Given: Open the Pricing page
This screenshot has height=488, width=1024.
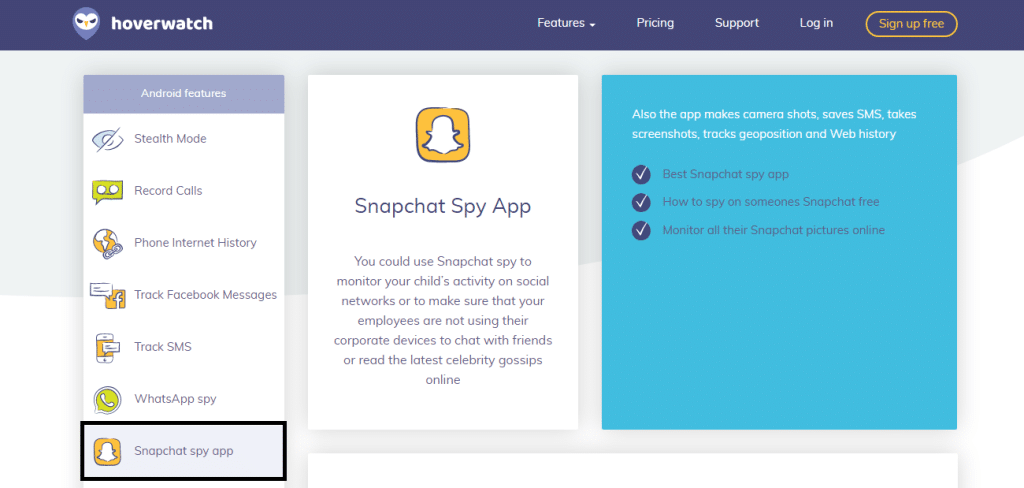Looking at the screenshot, I should (655, 23).
